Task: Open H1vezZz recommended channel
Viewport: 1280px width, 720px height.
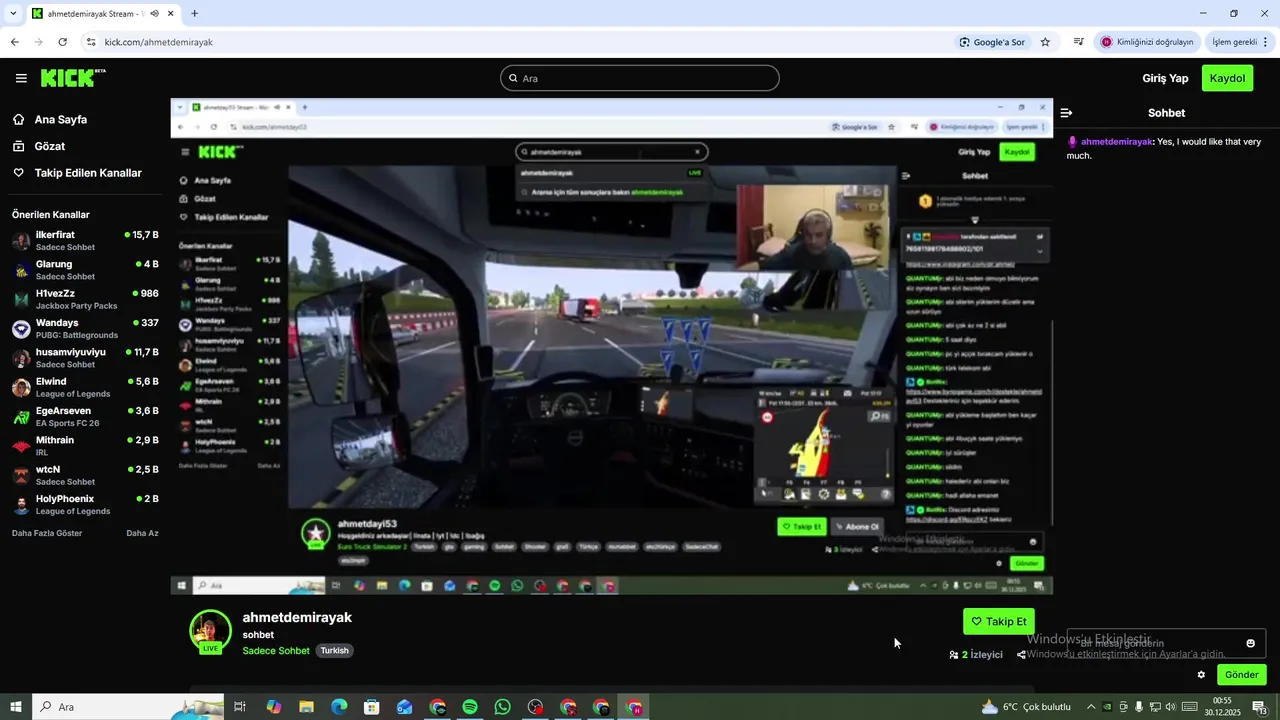Action: (x=85, y=299)
